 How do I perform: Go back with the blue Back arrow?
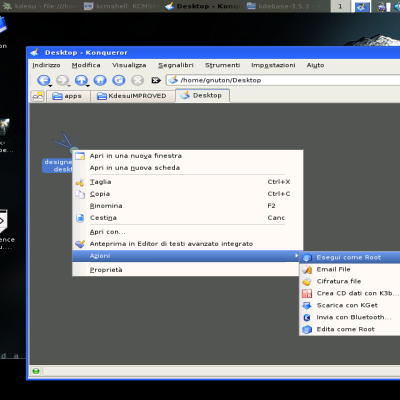(43, 80)
